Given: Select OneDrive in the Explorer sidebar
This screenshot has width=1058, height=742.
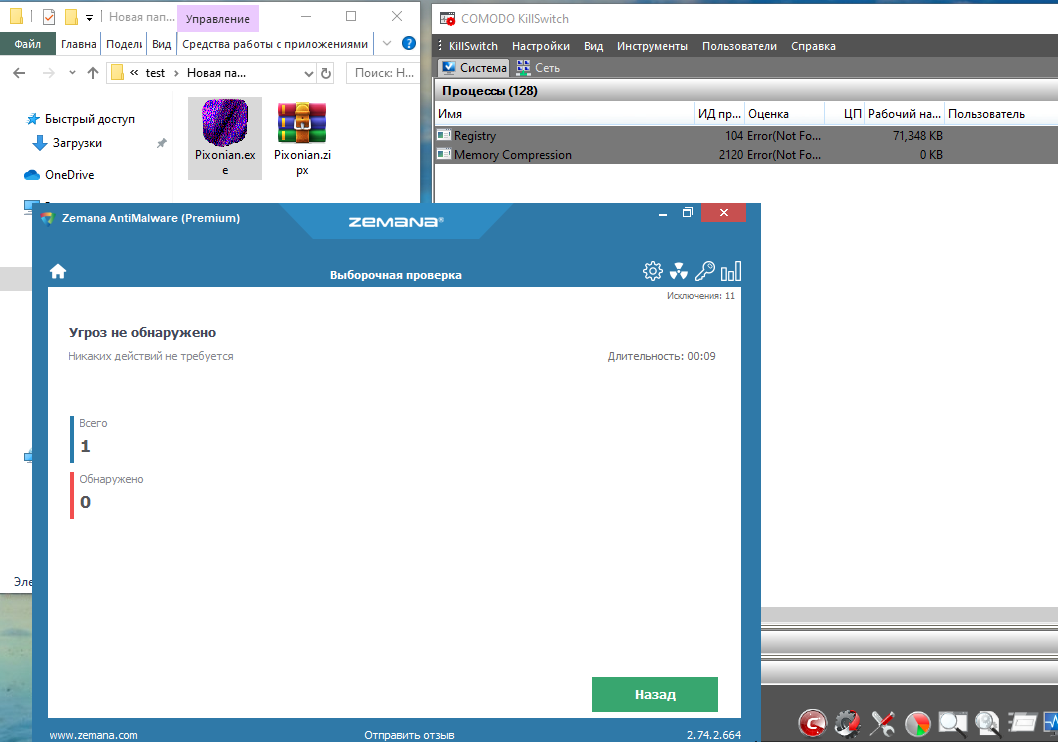Looking at the screenshot, I should tap(69, 175).
